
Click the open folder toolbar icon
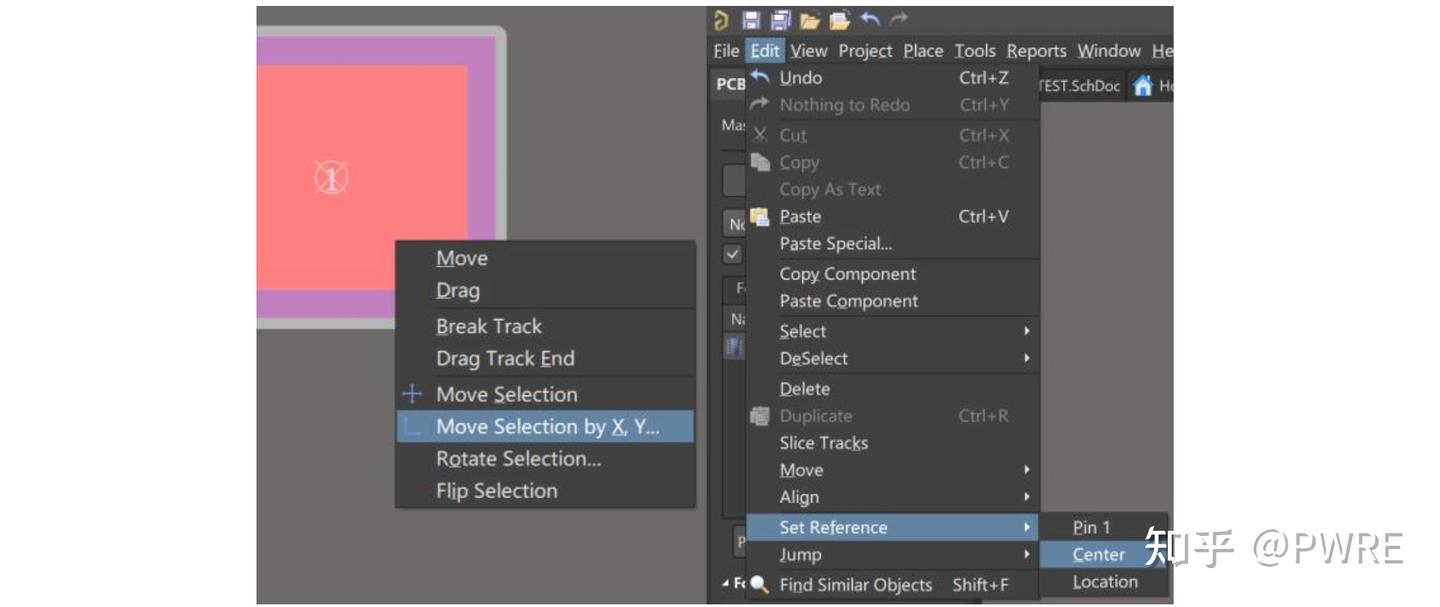(809, 20)
